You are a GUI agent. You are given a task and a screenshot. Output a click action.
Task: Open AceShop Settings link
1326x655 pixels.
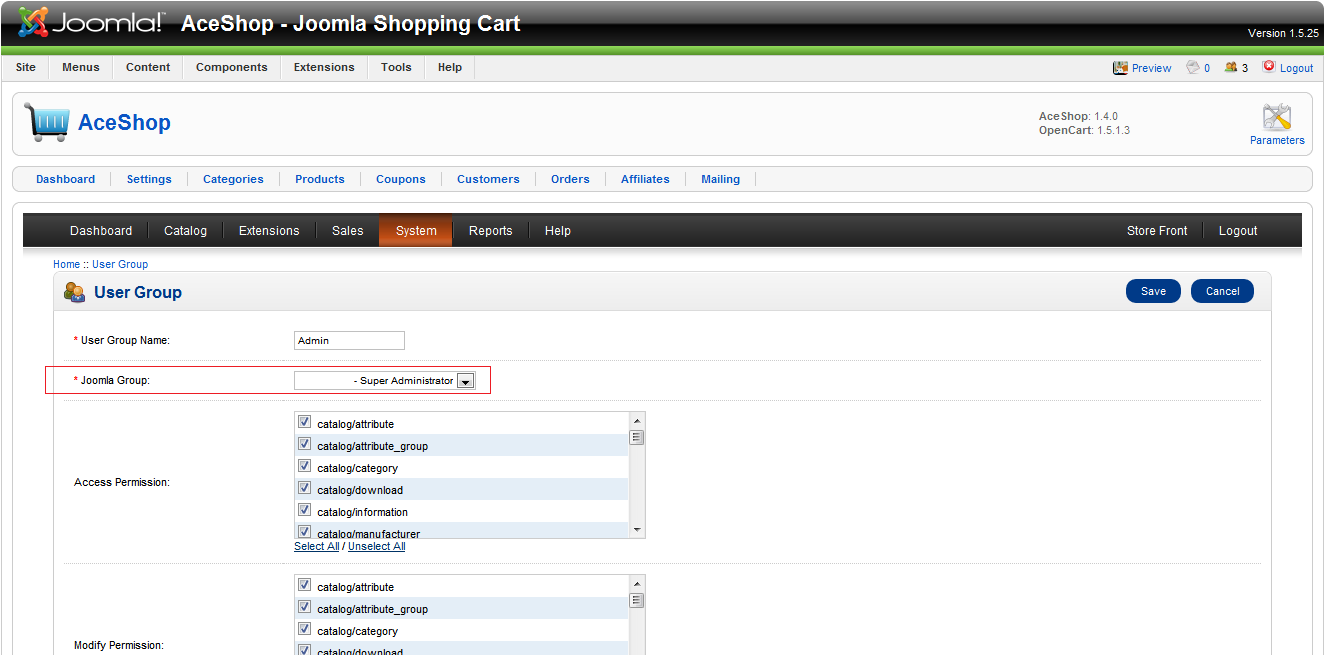point(149,179)
